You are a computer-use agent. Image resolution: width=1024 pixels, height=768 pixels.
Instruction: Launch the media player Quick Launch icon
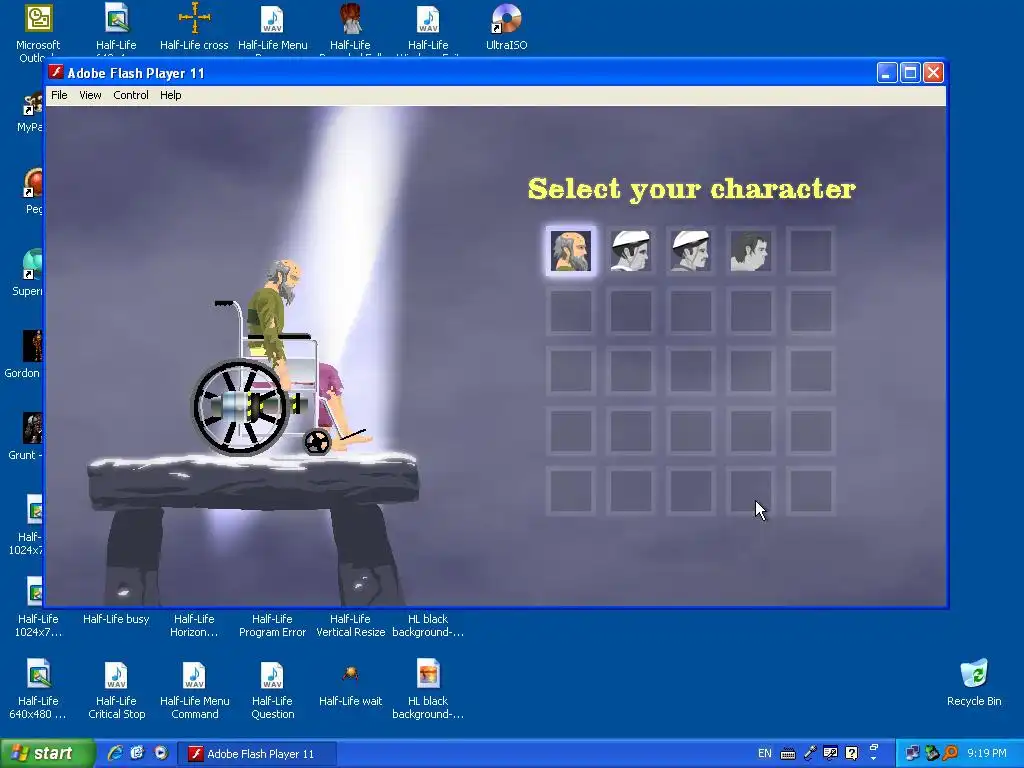(x=161, y=753)
